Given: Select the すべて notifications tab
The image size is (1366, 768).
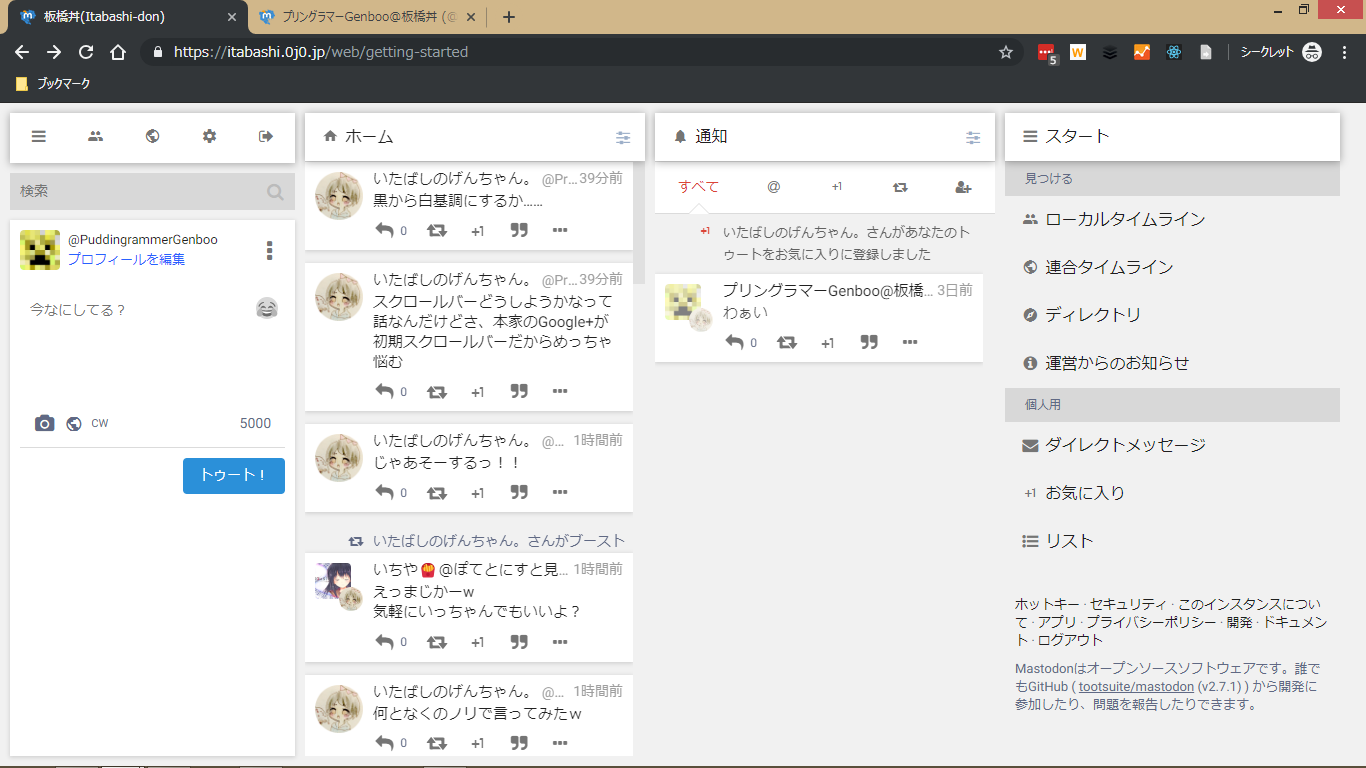Looking at the screenshot, I should click(x=698, y=187).
